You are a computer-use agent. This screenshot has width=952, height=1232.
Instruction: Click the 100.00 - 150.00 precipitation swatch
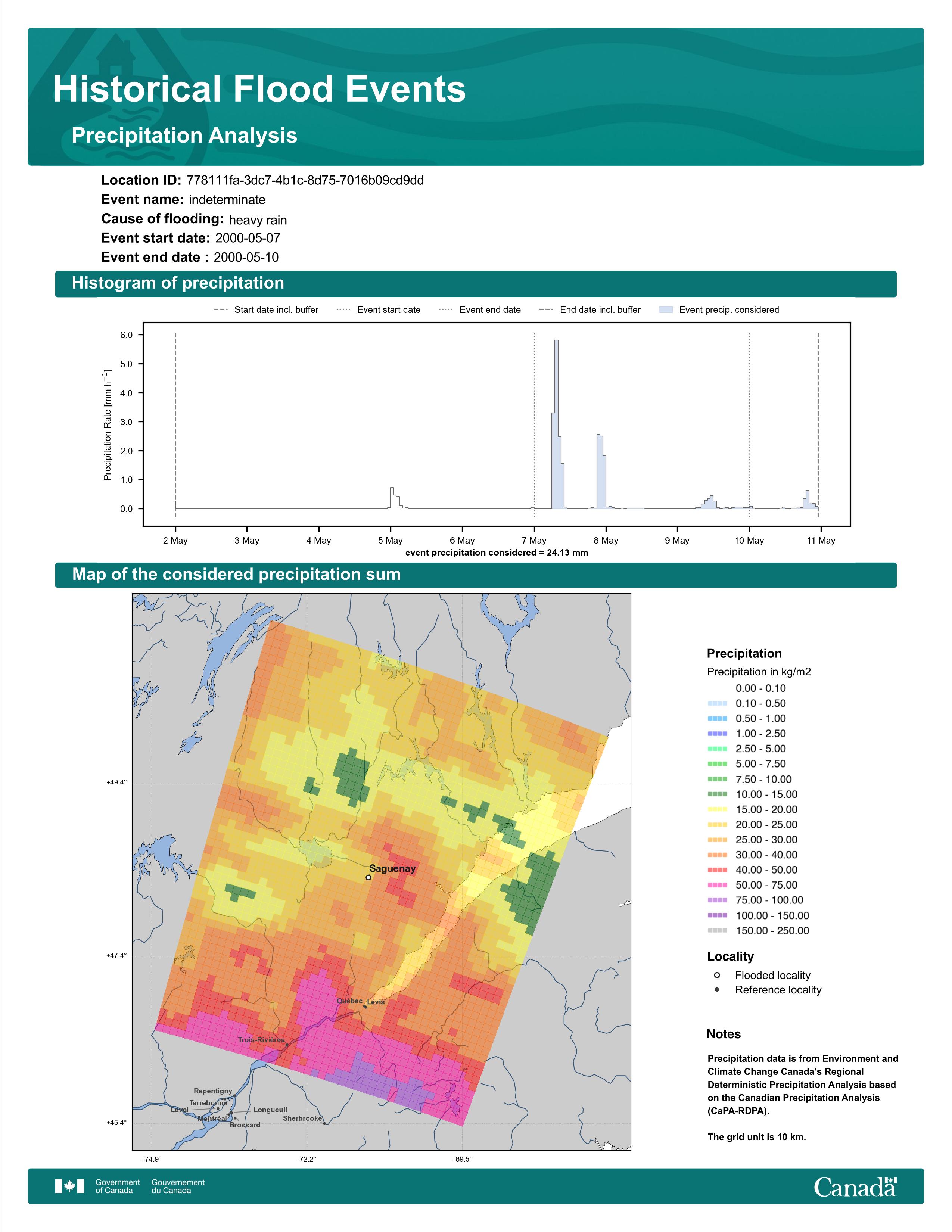pos(718,915)
